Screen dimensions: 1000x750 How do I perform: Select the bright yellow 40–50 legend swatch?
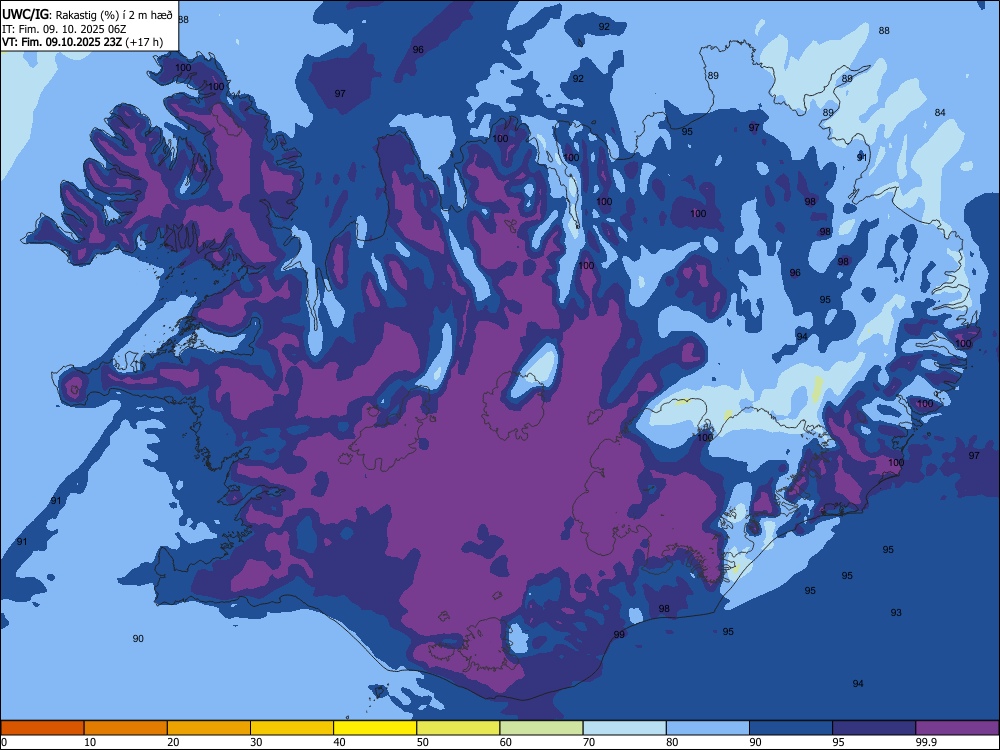point(375,728)
